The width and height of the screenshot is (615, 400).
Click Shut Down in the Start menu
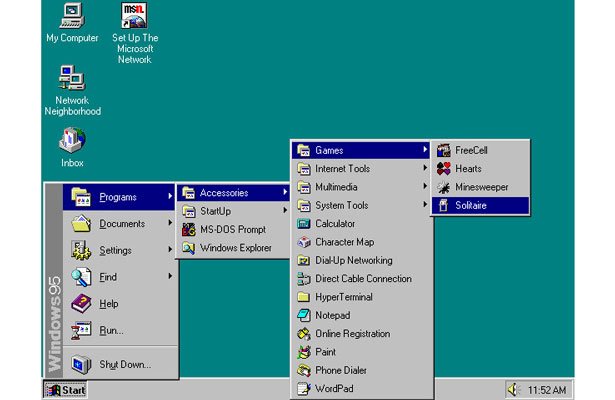coord(124,364)
